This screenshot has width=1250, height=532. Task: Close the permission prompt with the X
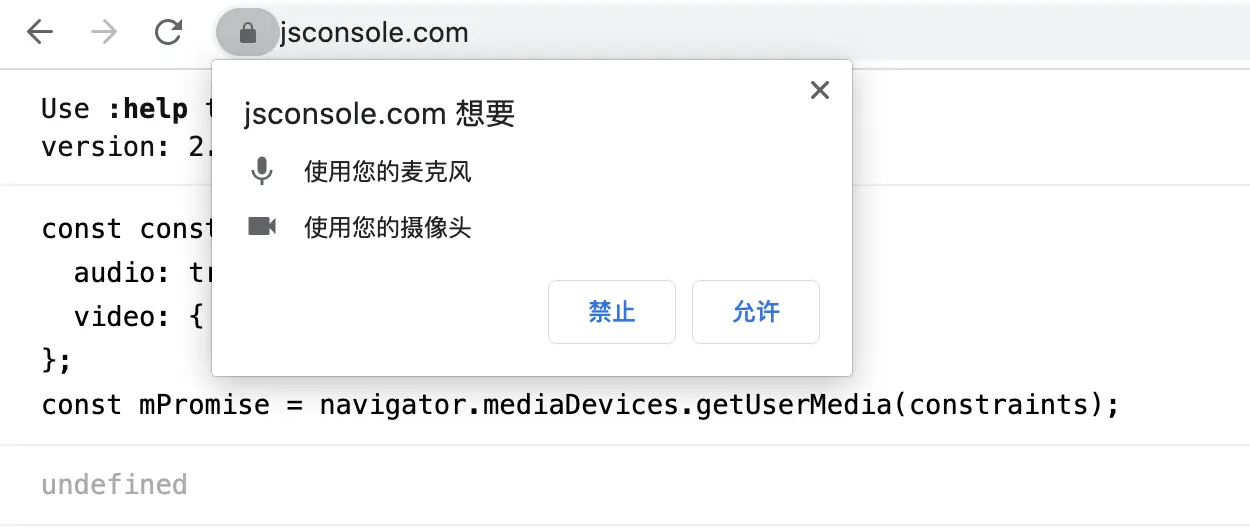point(820,91)
